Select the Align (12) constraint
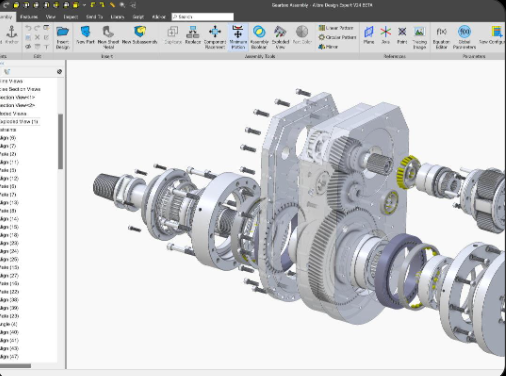This screenshot has height=376, width=506. coord(9,178)
